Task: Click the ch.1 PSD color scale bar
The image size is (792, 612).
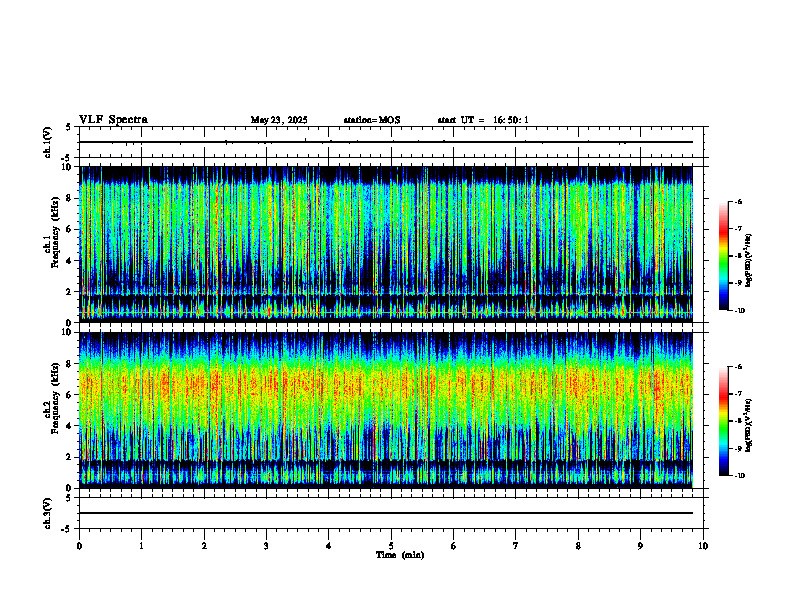Action: tap(723, 256)
